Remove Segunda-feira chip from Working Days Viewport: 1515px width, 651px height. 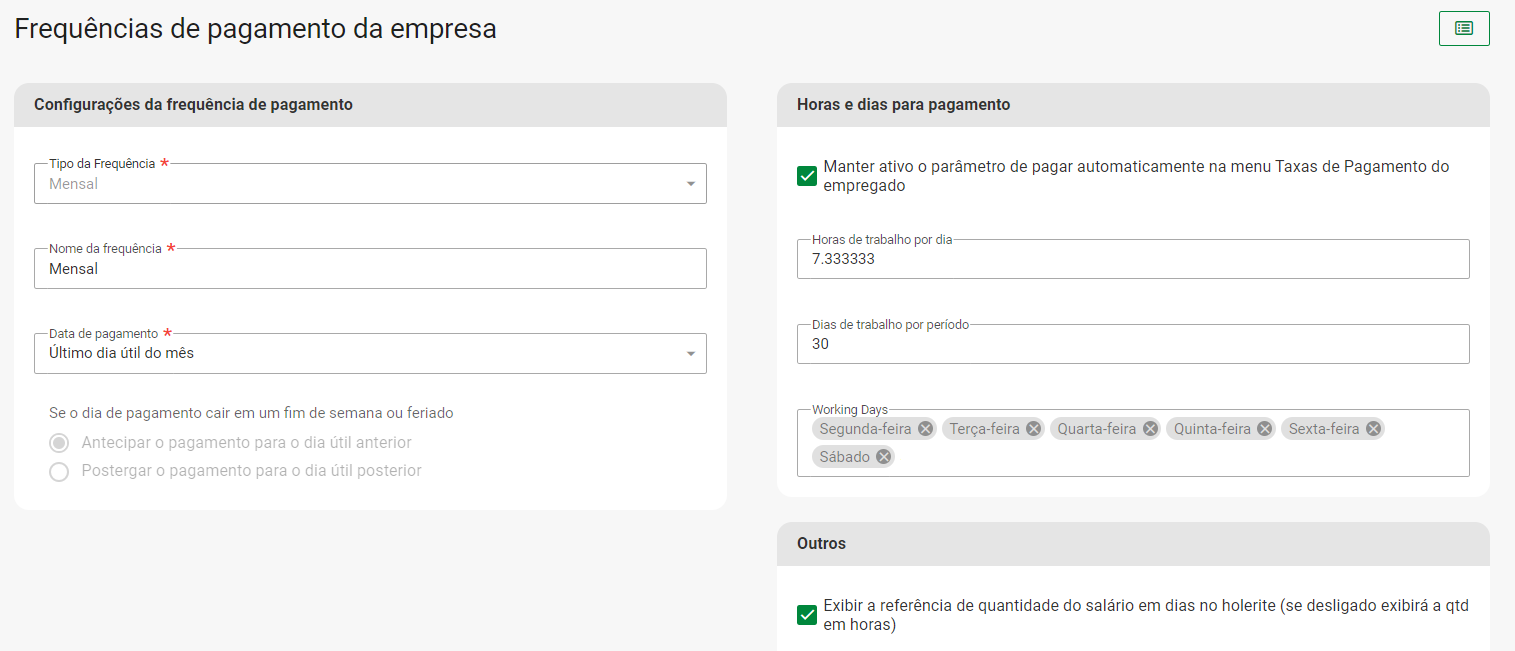pyautogui.click(x=925, y=429)
